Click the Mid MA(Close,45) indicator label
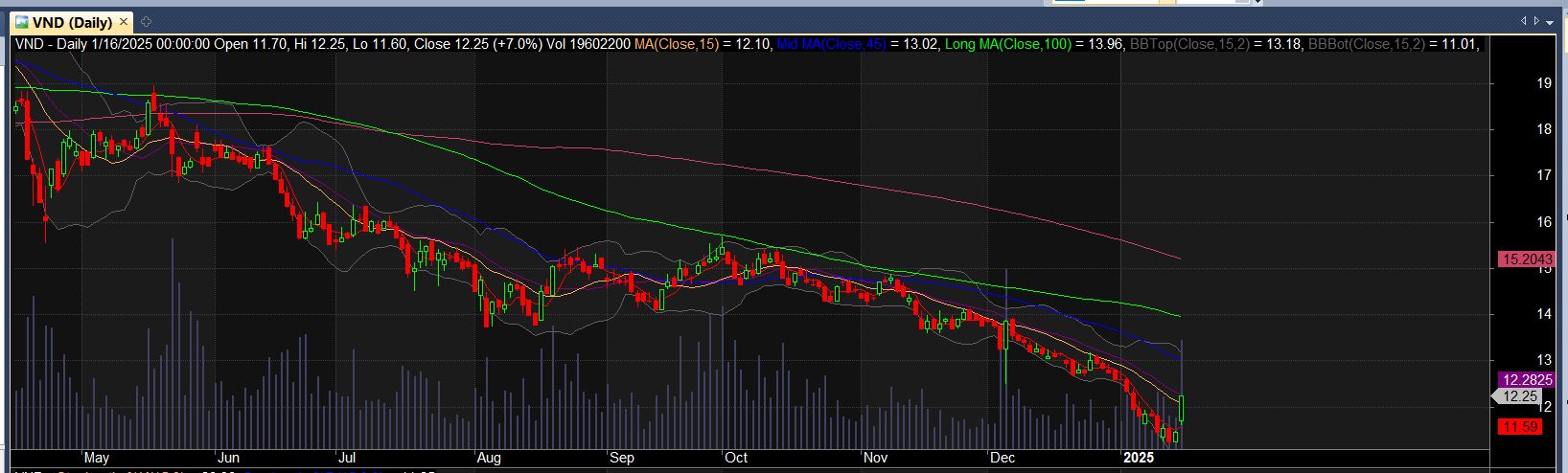 coord(831,44)
